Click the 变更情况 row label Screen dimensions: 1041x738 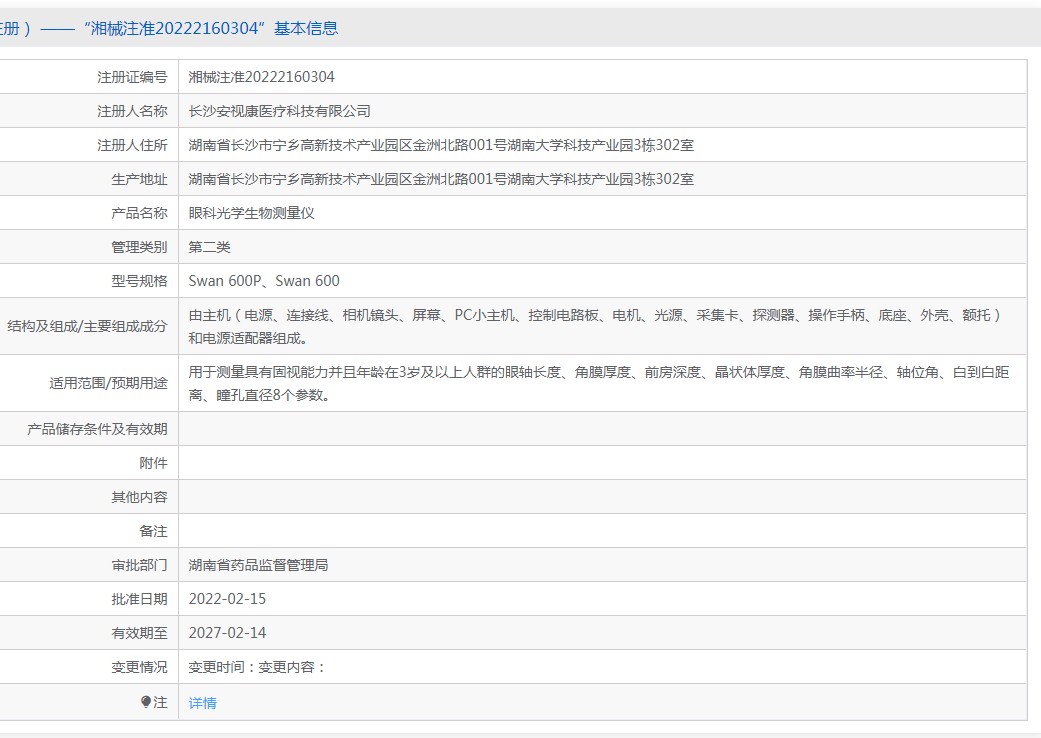[x=139, y=667]
